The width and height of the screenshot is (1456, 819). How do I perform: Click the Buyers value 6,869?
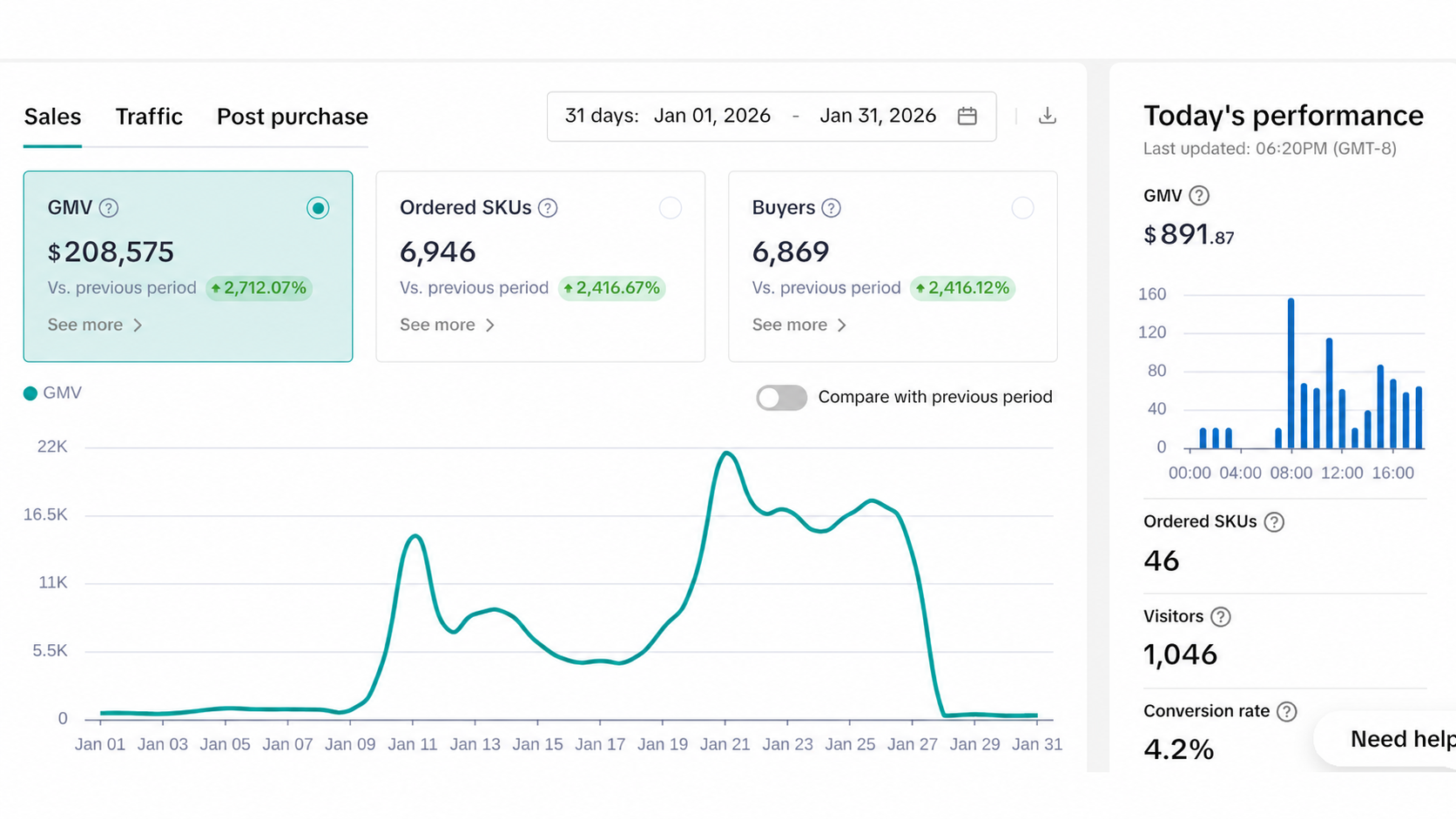click(791, 252)
